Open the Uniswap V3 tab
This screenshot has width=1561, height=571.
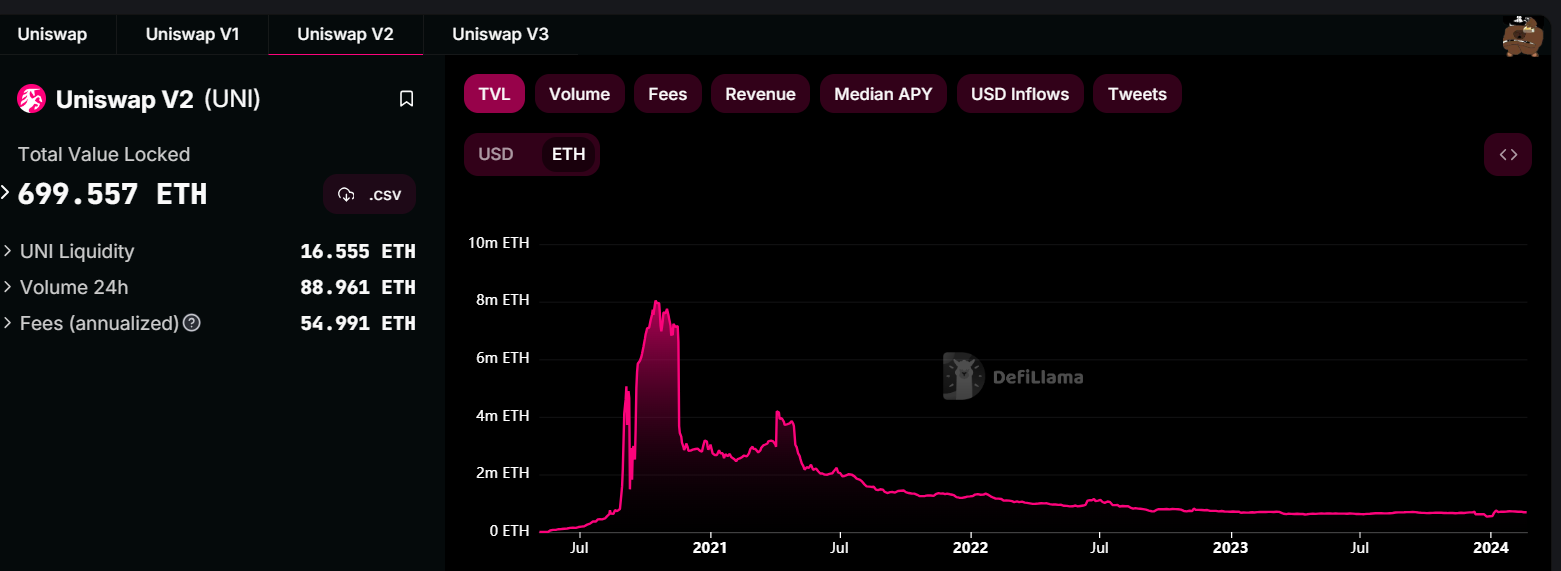(x=500, y=34)
